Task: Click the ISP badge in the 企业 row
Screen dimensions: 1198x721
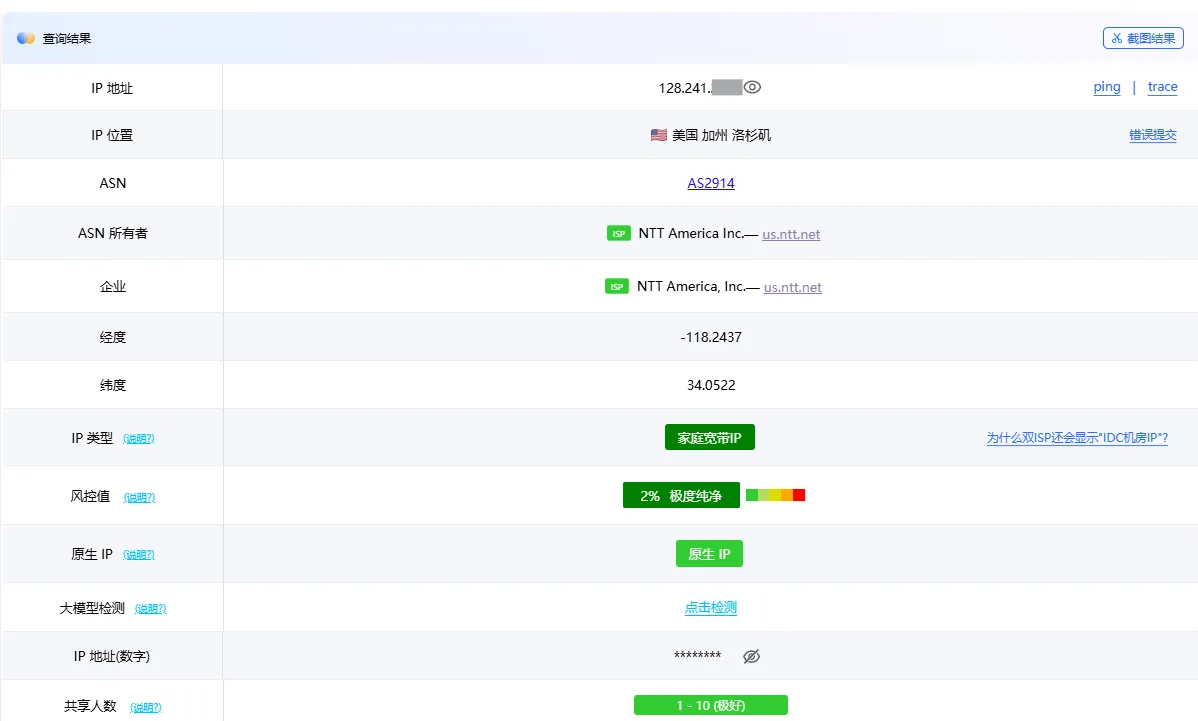Action: pos(617,286)
